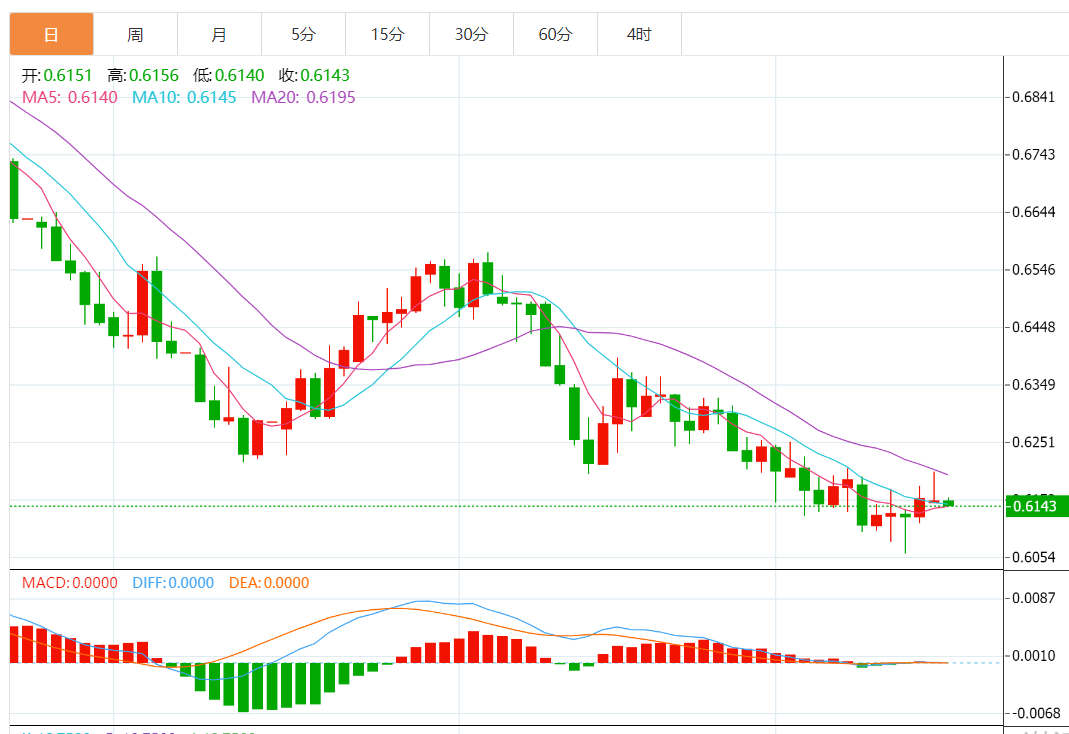Select the 4时 four-hour tab
The height and width of the screenshot is (734, 1069).
click(x=639, y=34)
